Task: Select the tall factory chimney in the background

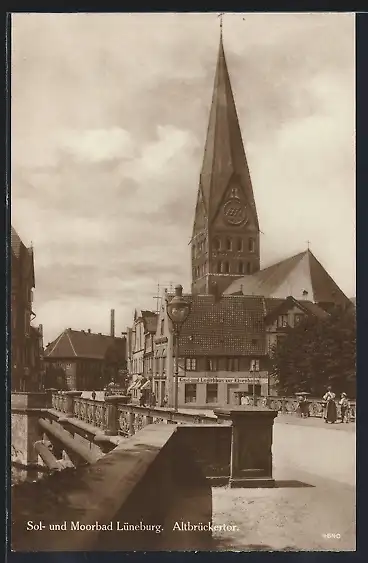Action: point(112,322)
